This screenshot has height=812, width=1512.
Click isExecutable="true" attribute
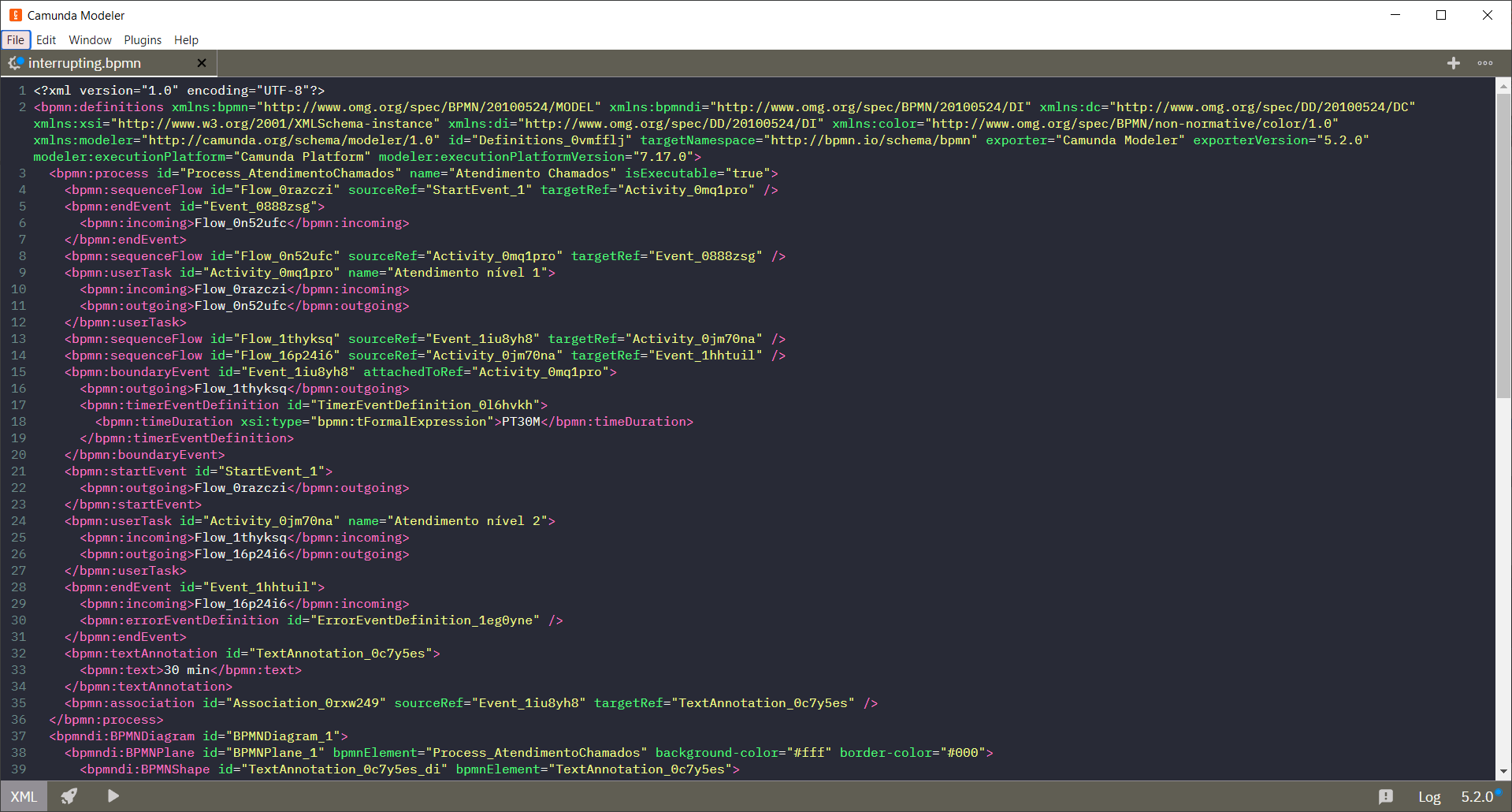697,173
